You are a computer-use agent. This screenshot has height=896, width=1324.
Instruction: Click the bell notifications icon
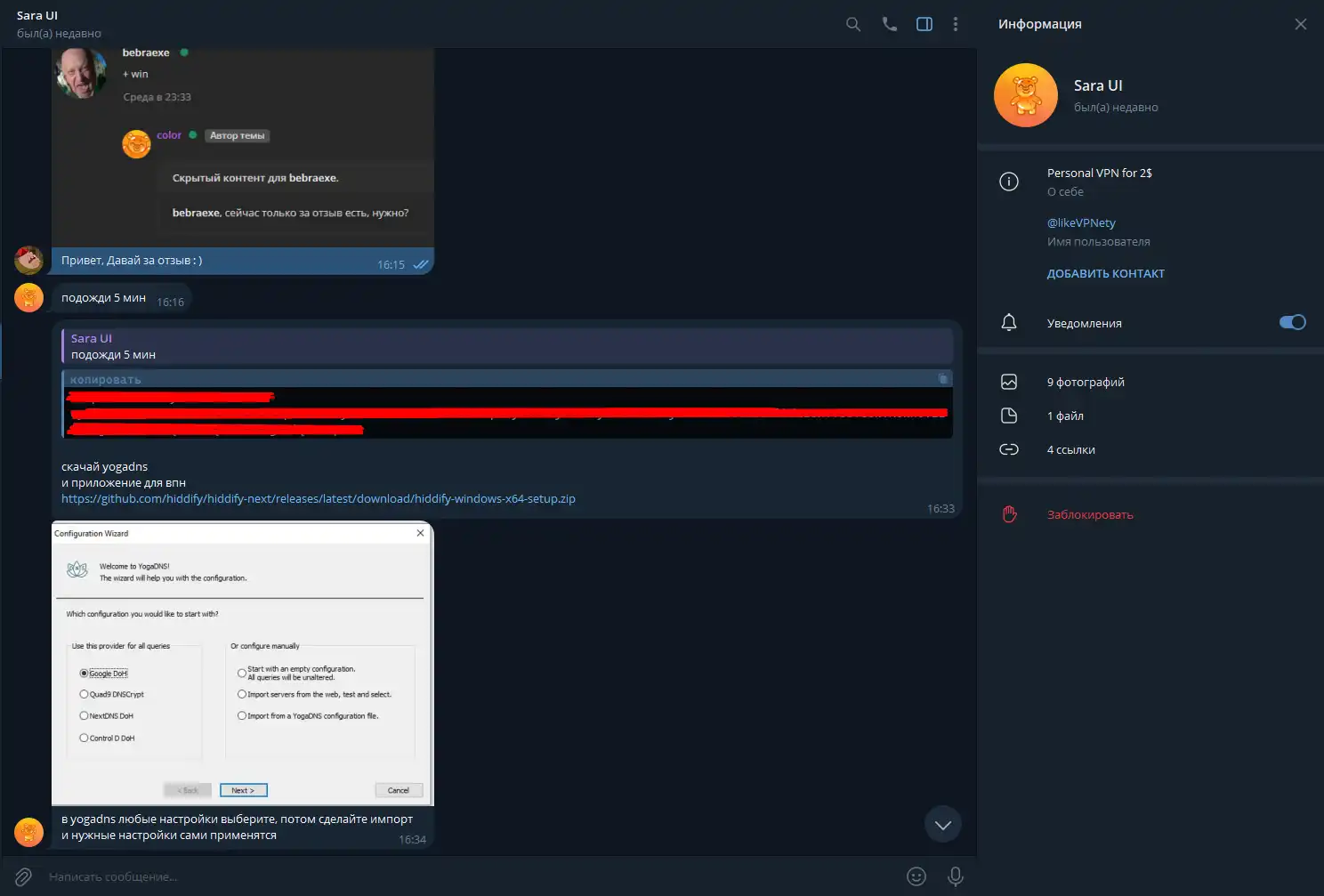point(1009,322)
